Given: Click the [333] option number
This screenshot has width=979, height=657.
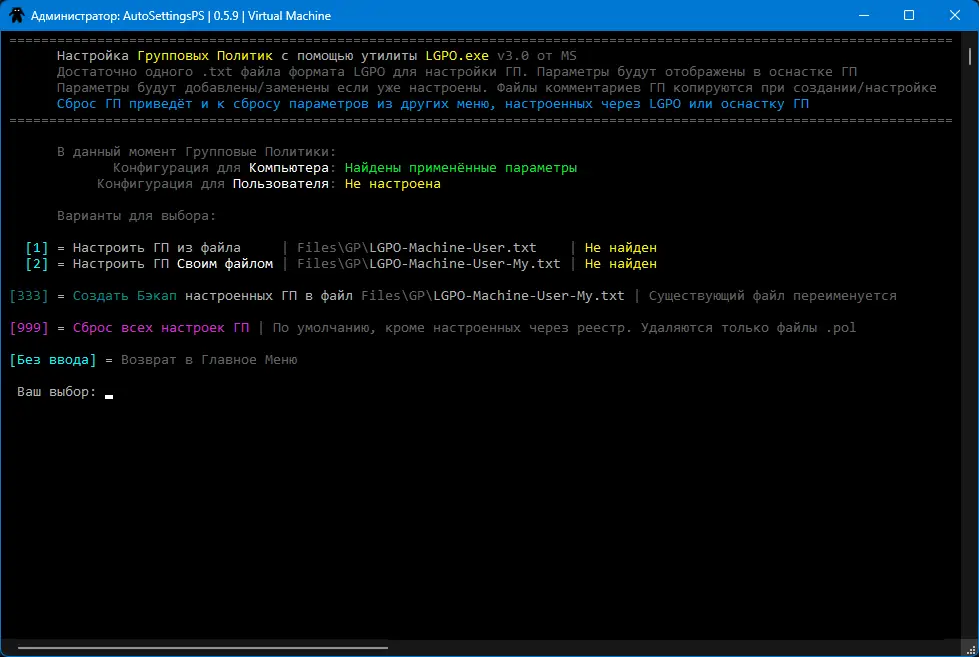Looking at the screenshot, I should click(29, 295).
